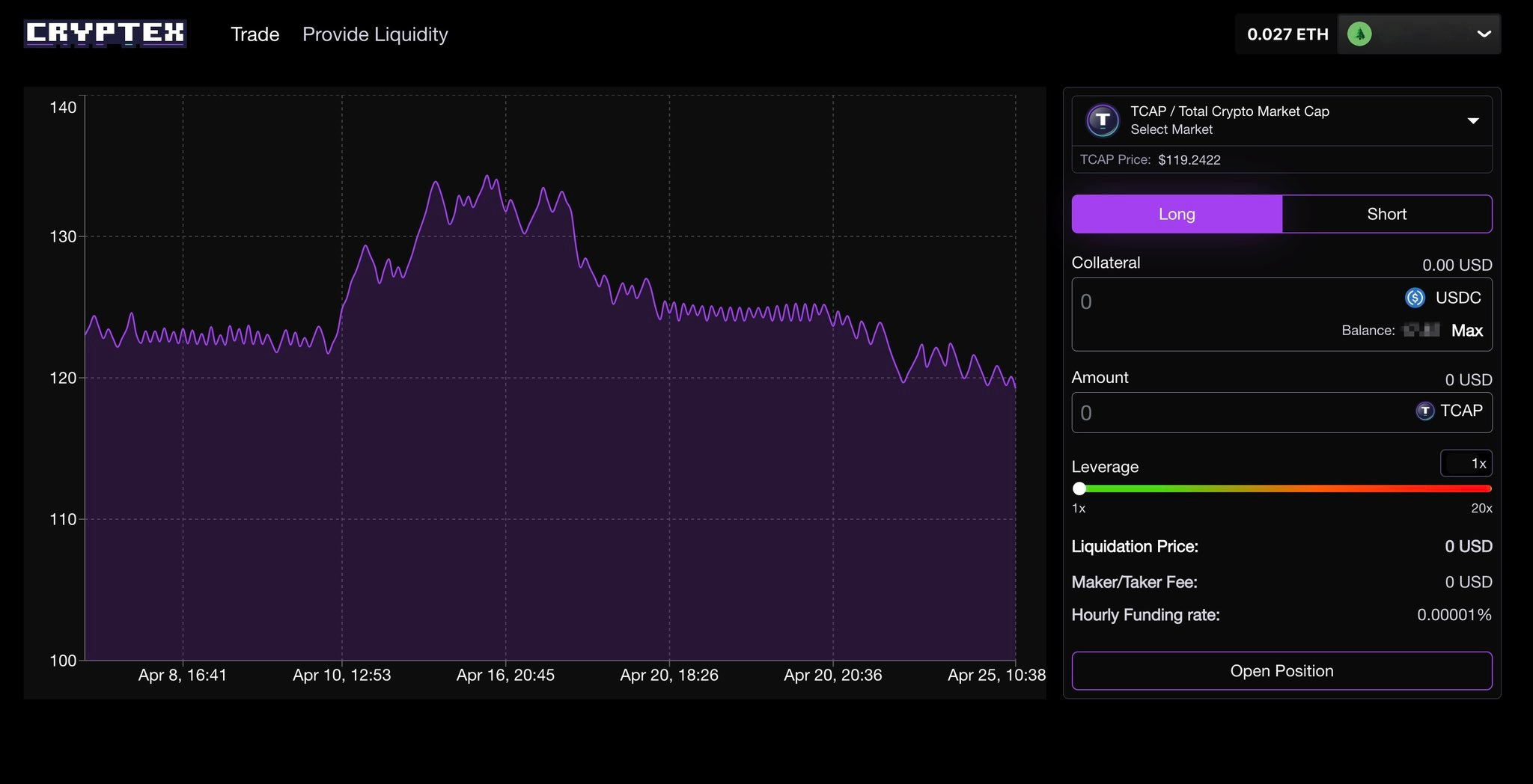Click the 20x end of leverage slider
The width and height of the screenshot is (1533, 784).
pos(1487,489)
